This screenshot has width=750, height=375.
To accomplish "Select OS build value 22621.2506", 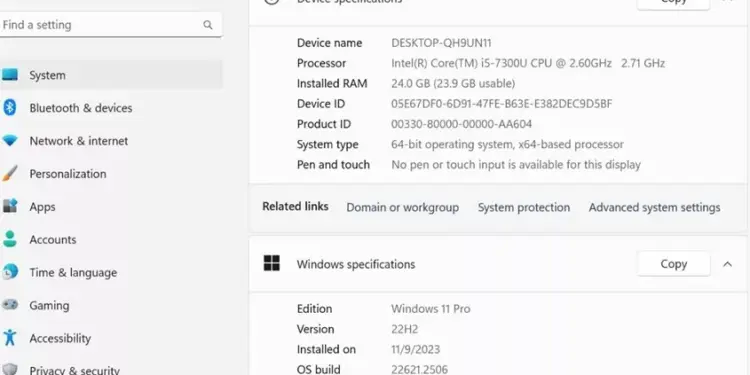I will (419, 370).
